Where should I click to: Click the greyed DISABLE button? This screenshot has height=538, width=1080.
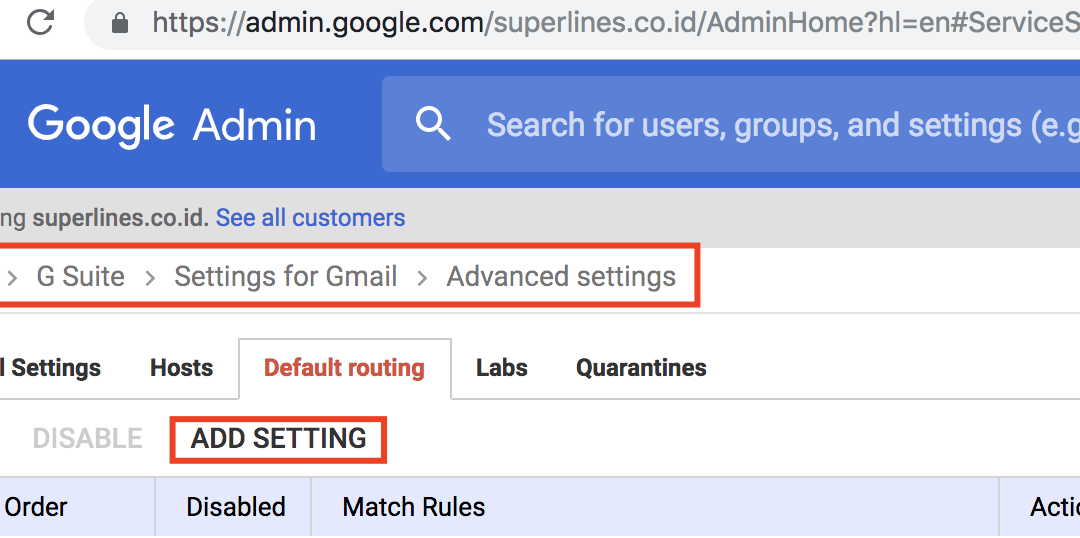[x=87, y=439]
